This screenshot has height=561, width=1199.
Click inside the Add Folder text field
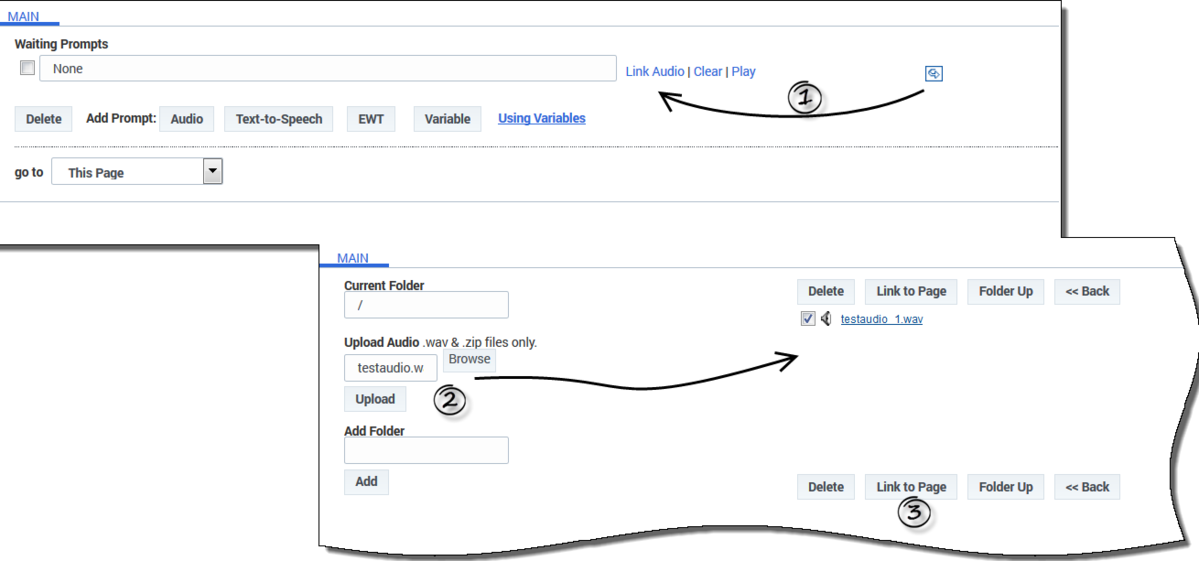point(426,450)
